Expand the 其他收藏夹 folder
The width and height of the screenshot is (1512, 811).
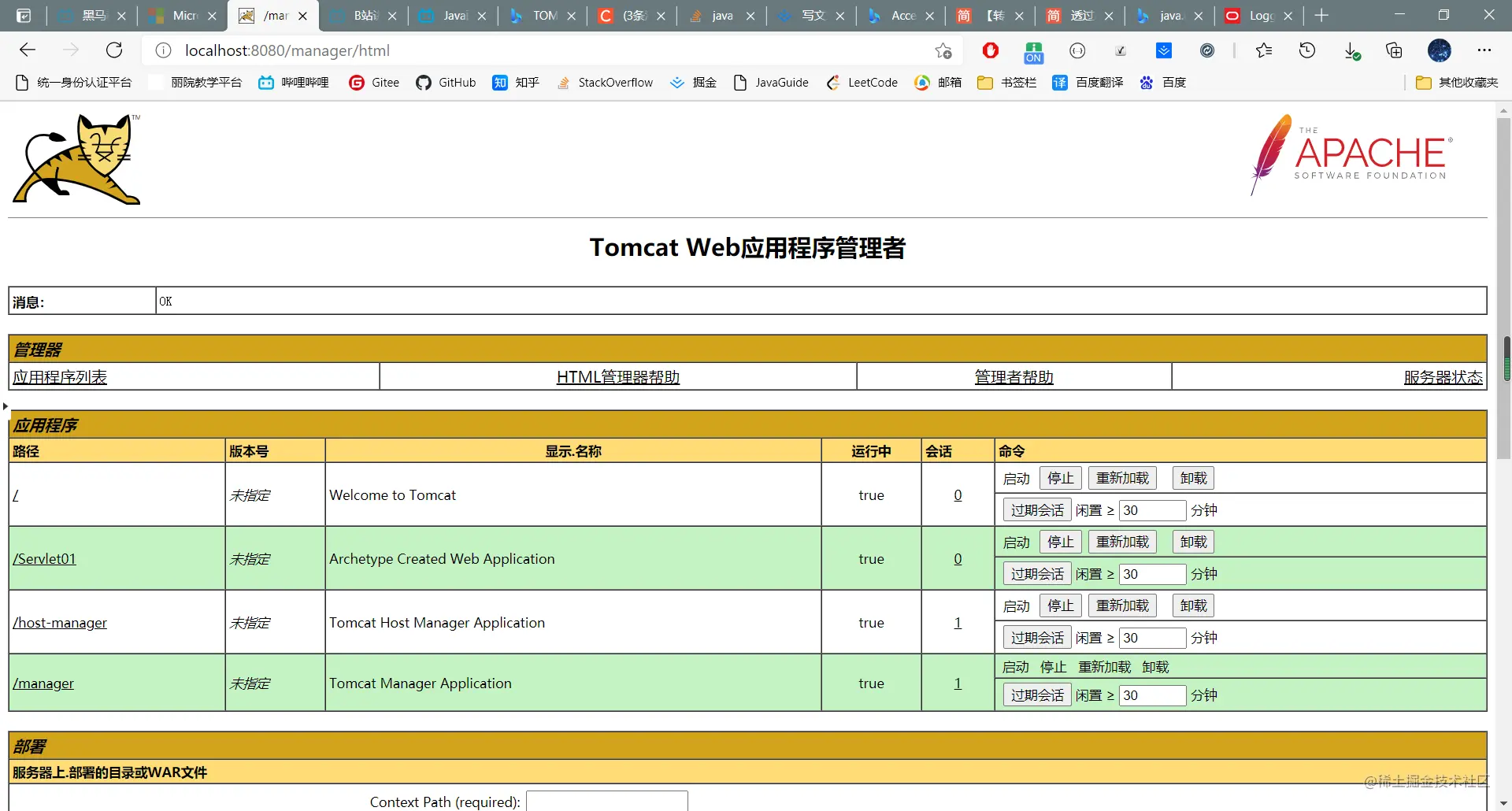coord(1457,82)
